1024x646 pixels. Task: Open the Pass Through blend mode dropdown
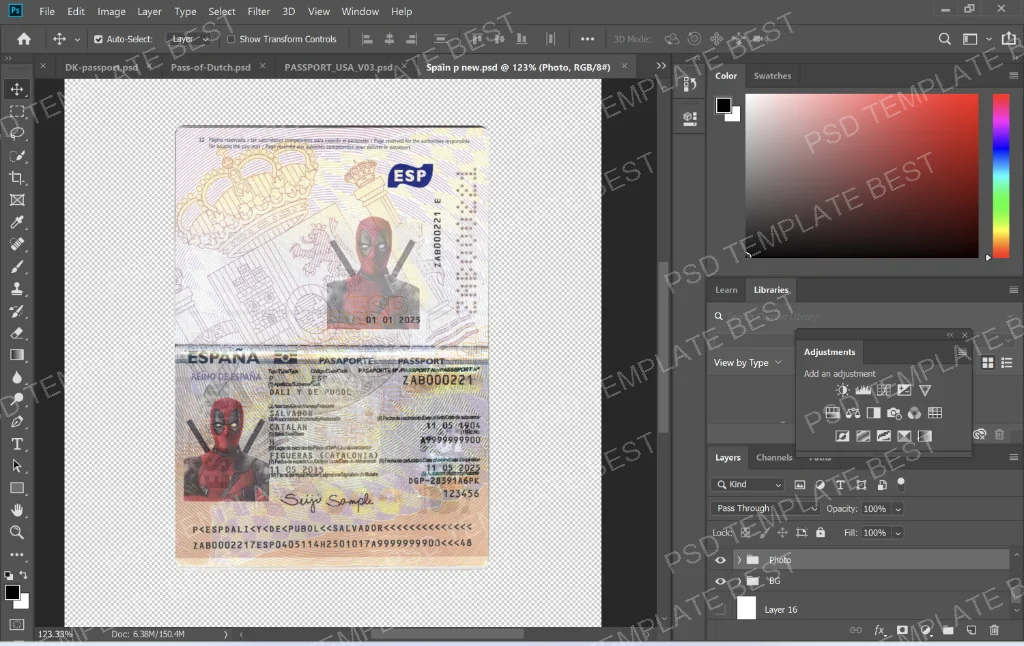pyautogui.click(x=765, y=508)
